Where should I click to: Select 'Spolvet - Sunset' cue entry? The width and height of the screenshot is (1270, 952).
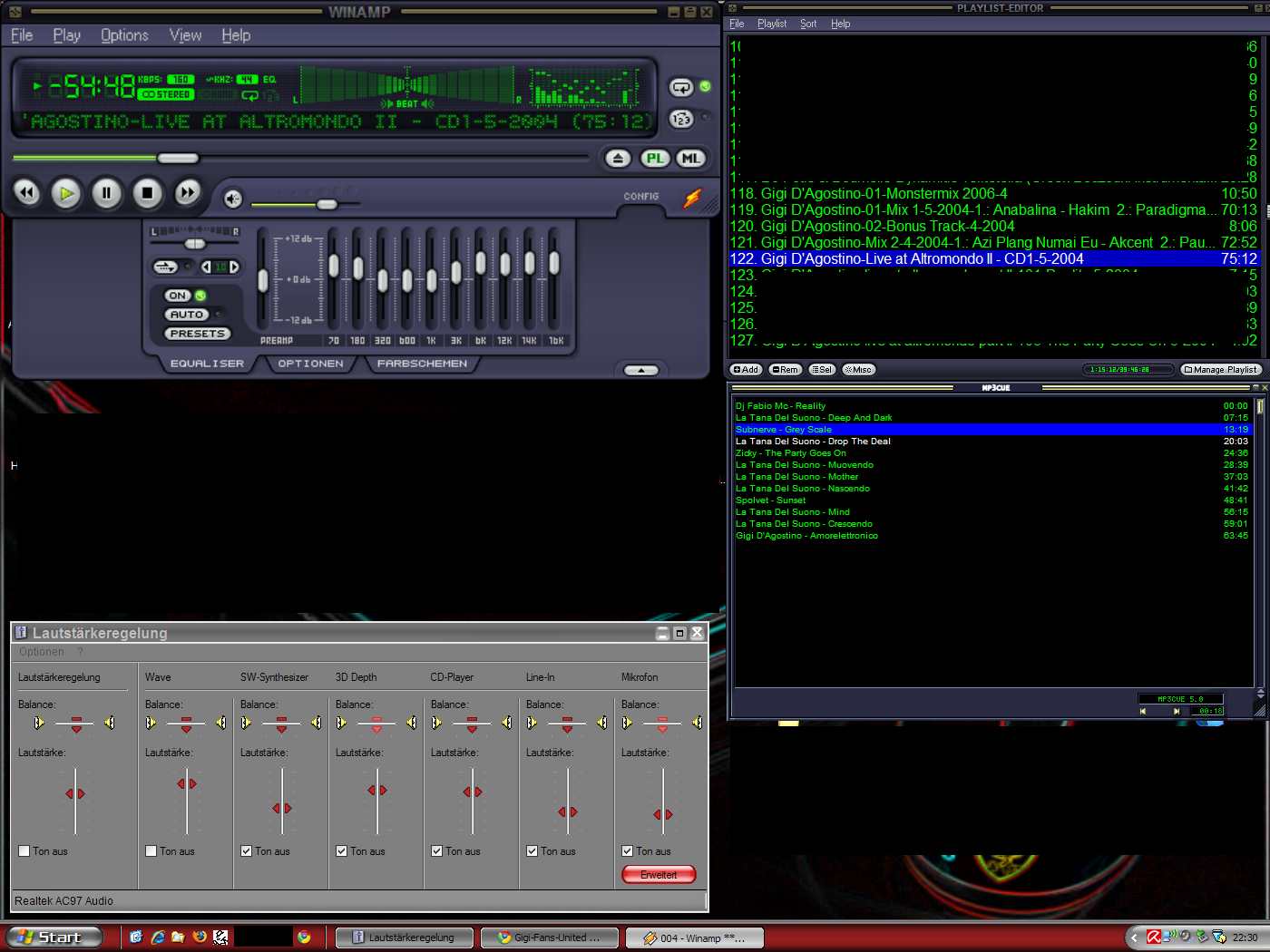(x=992, y=500)
